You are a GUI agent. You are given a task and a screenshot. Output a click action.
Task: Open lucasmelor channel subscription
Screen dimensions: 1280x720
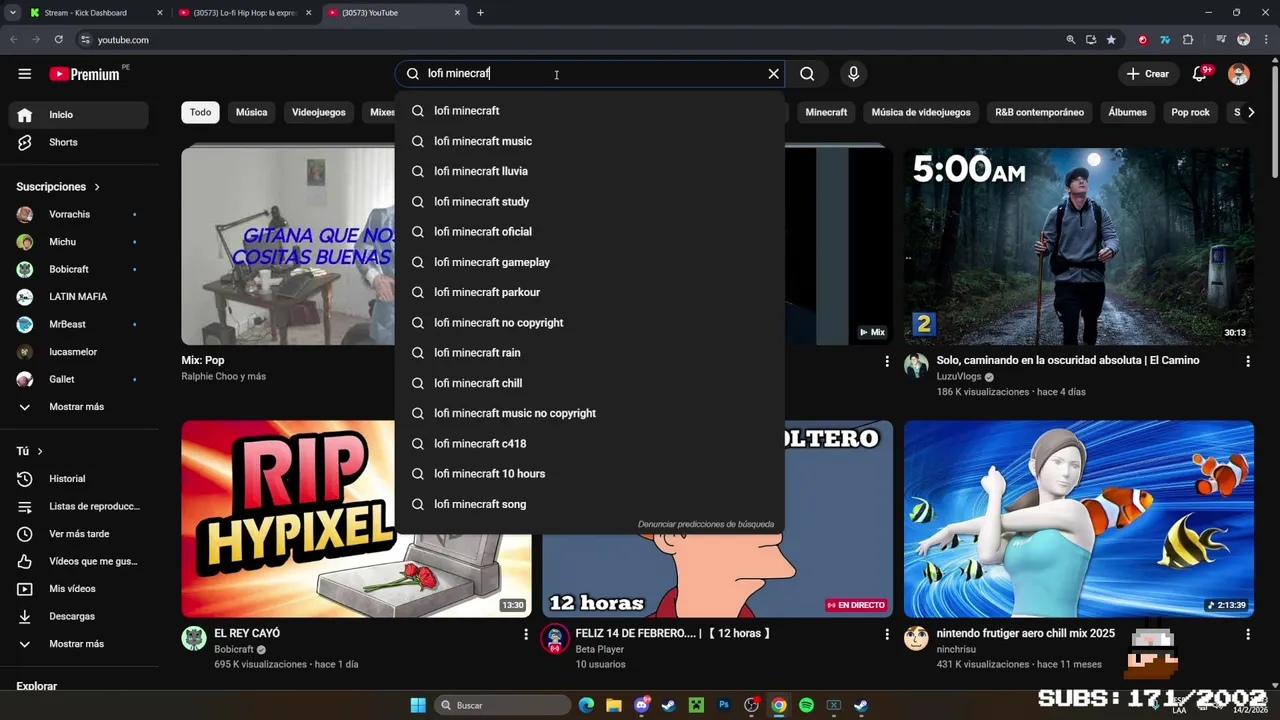(78, 352)
